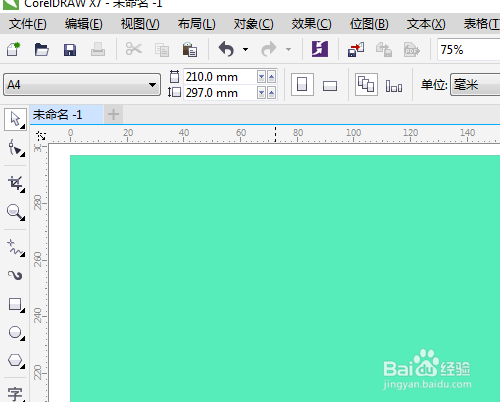Open the Corel search content icon
Viewport: 500px width, 402px height.
[x=320, y=49]
